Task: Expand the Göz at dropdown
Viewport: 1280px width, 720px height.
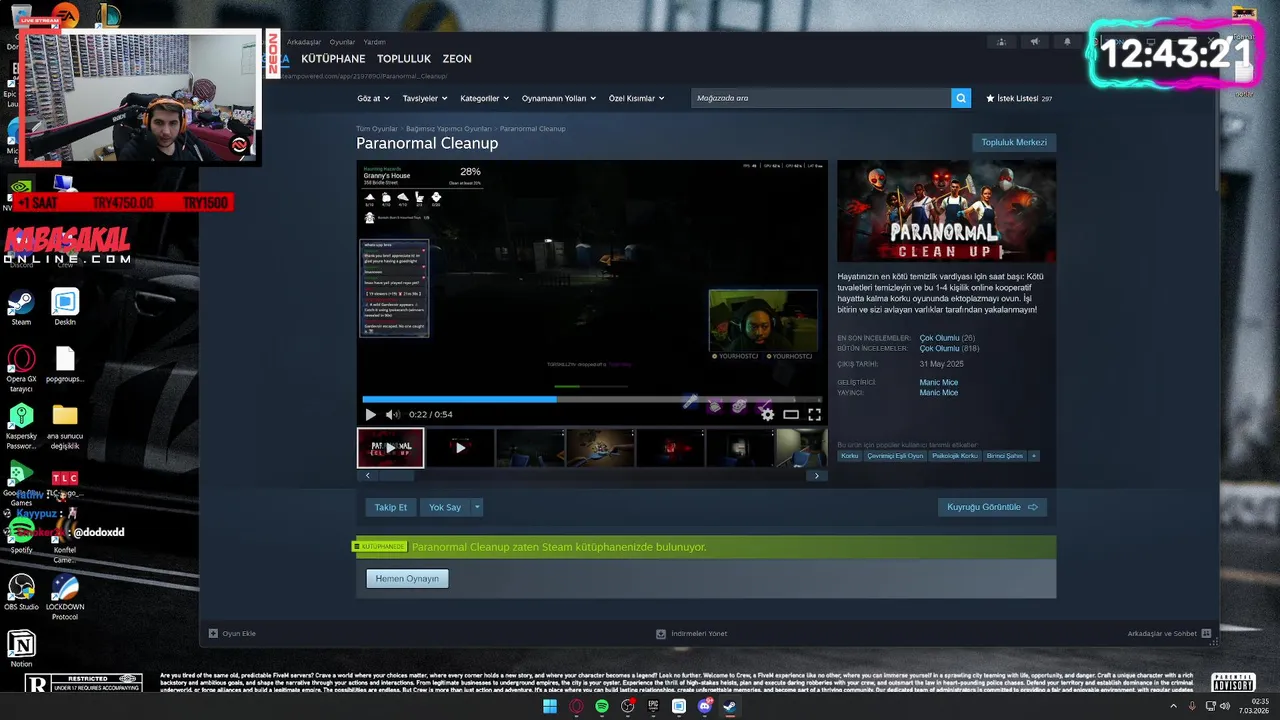Action: pos(372,98)
